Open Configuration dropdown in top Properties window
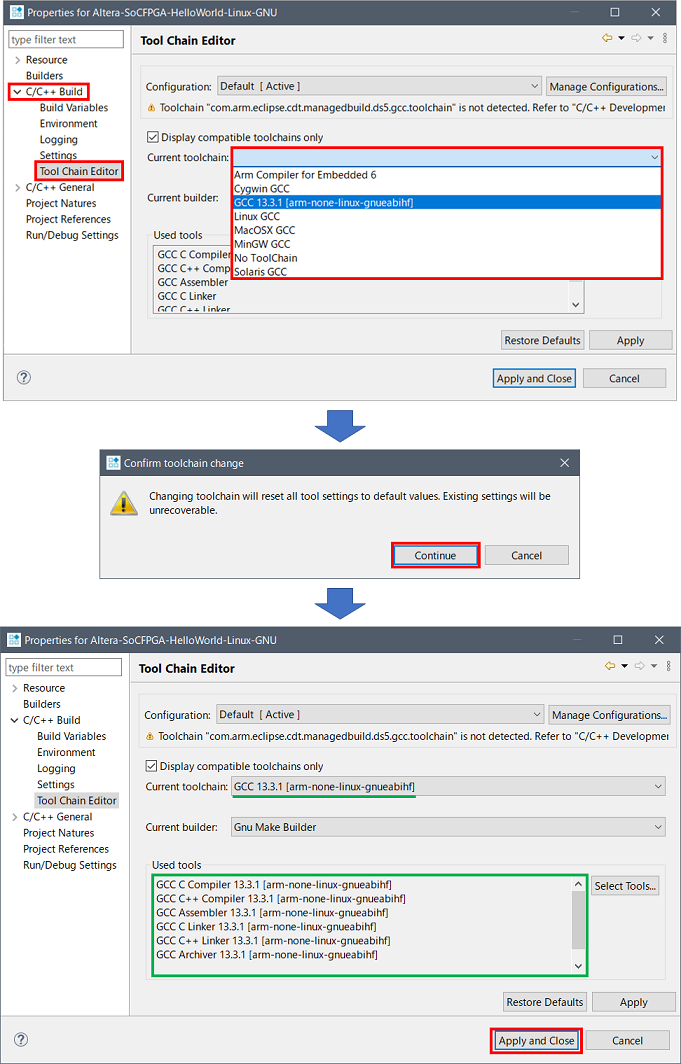The image size is (681, 1064). click(x=378, y=86)
